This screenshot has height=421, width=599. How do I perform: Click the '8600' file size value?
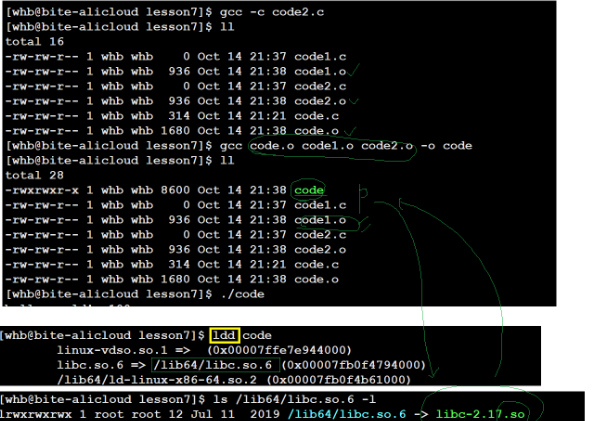pos(175,190)
